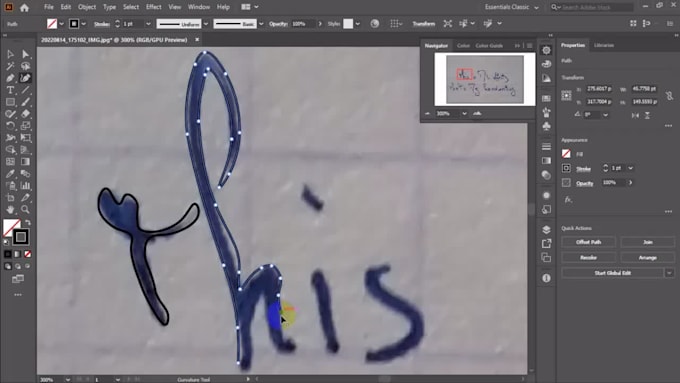Image resolution: width=680 pixels, height=383 pixels.
Task: Open the Object menu
Action: [87, 7]
